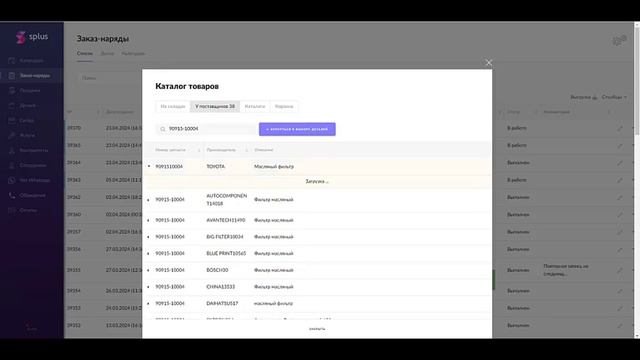Open the Услуги wrench icon in sidebar

click(x=11, y=135)
